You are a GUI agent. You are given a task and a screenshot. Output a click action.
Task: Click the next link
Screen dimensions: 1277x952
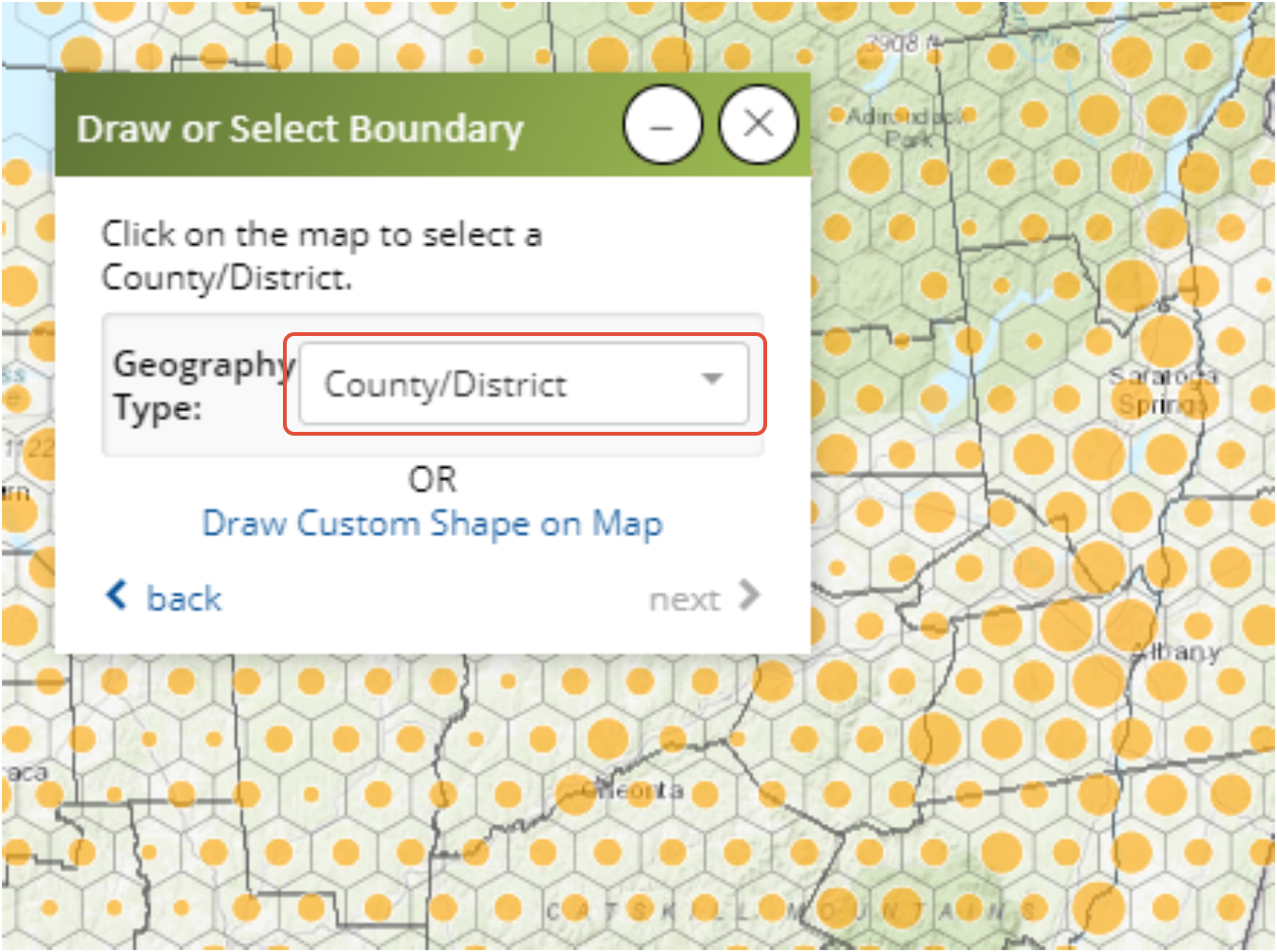point(704,598)
